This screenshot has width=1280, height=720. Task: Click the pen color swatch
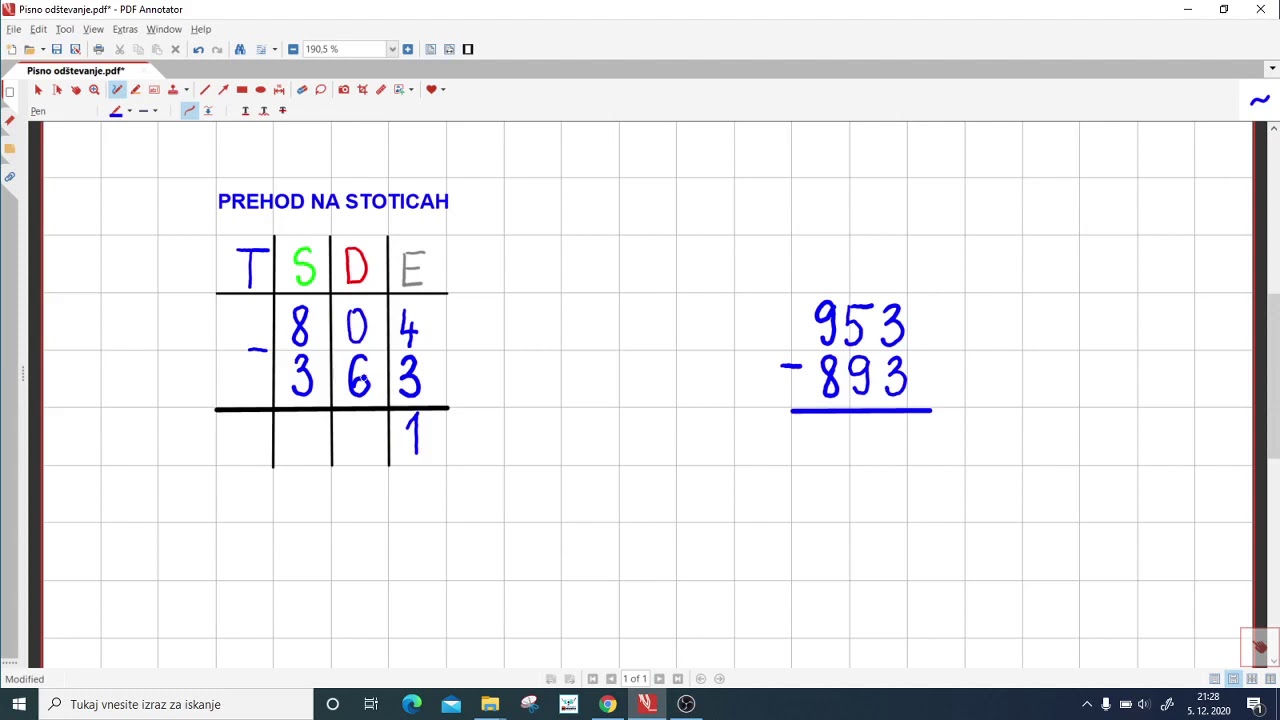116,111
